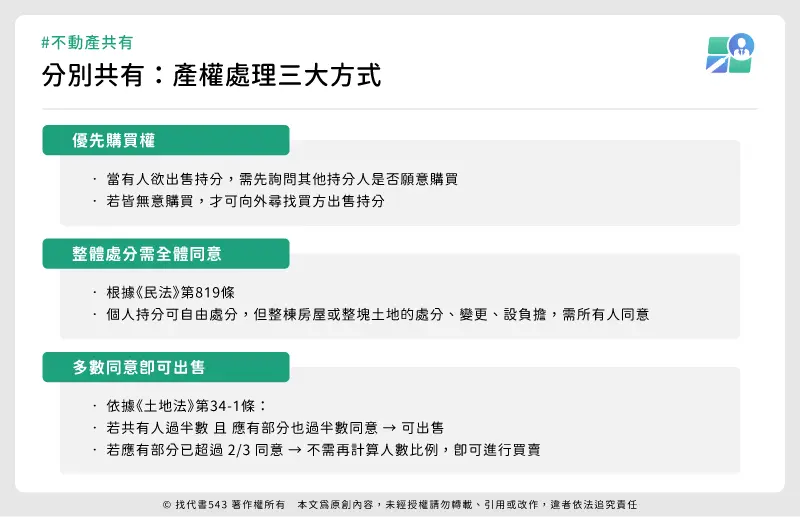Click the line starting 個人持分可自由處分
The width and height of the screenshot is (800, 517).
pos(378,314)
